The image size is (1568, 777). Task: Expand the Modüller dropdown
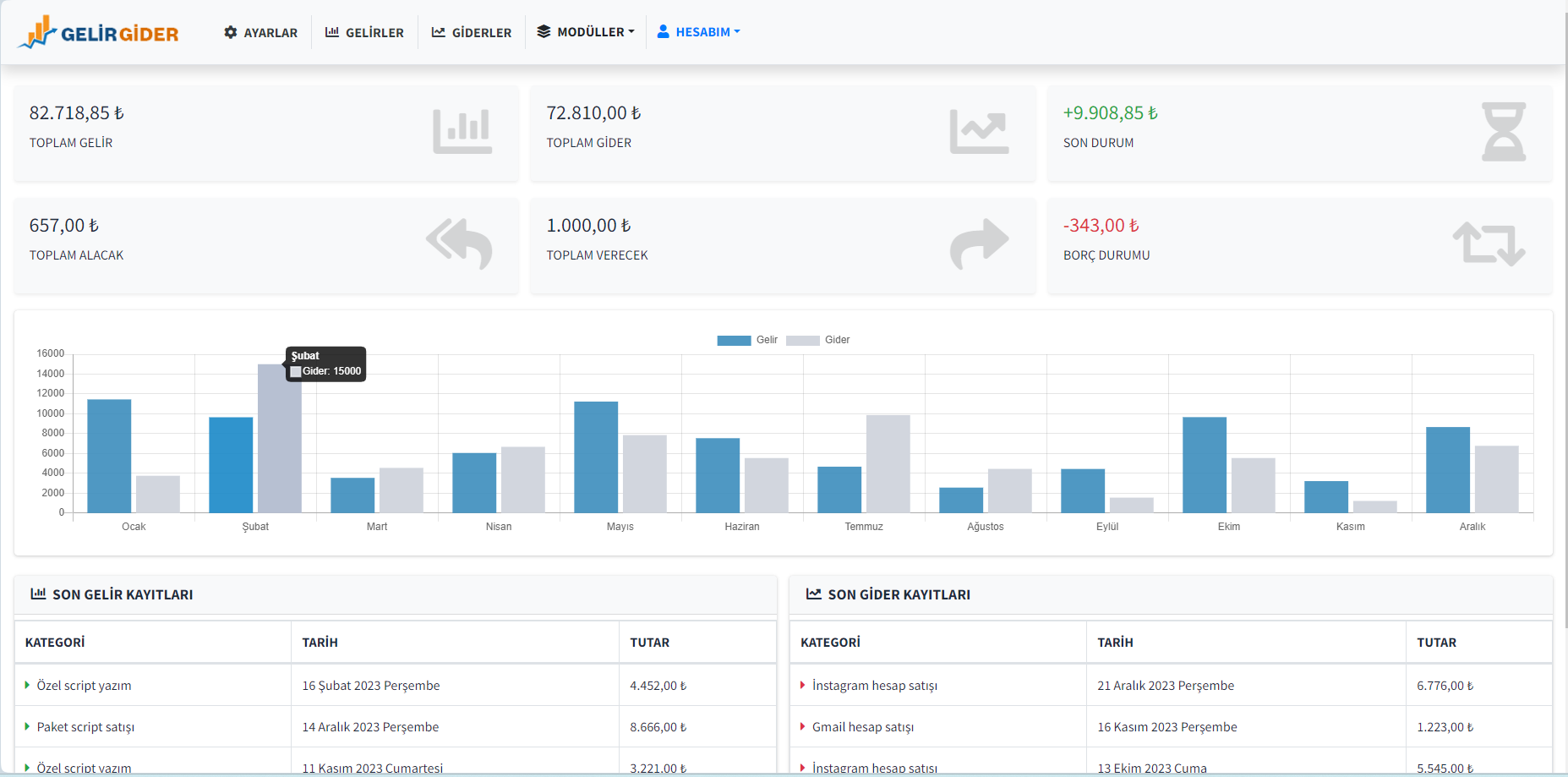[x=585, y=31]
